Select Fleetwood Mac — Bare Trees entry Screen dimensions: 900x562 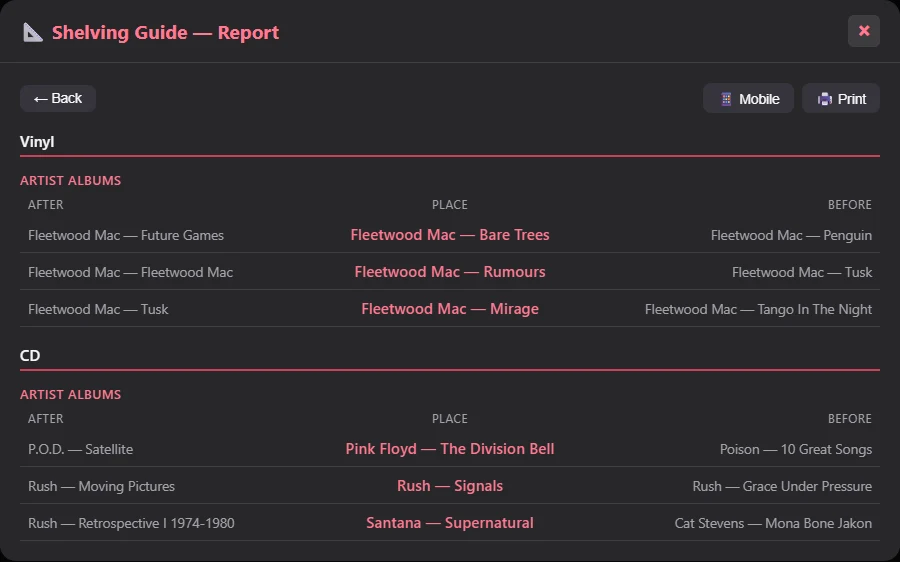click(x=450, y=235)
